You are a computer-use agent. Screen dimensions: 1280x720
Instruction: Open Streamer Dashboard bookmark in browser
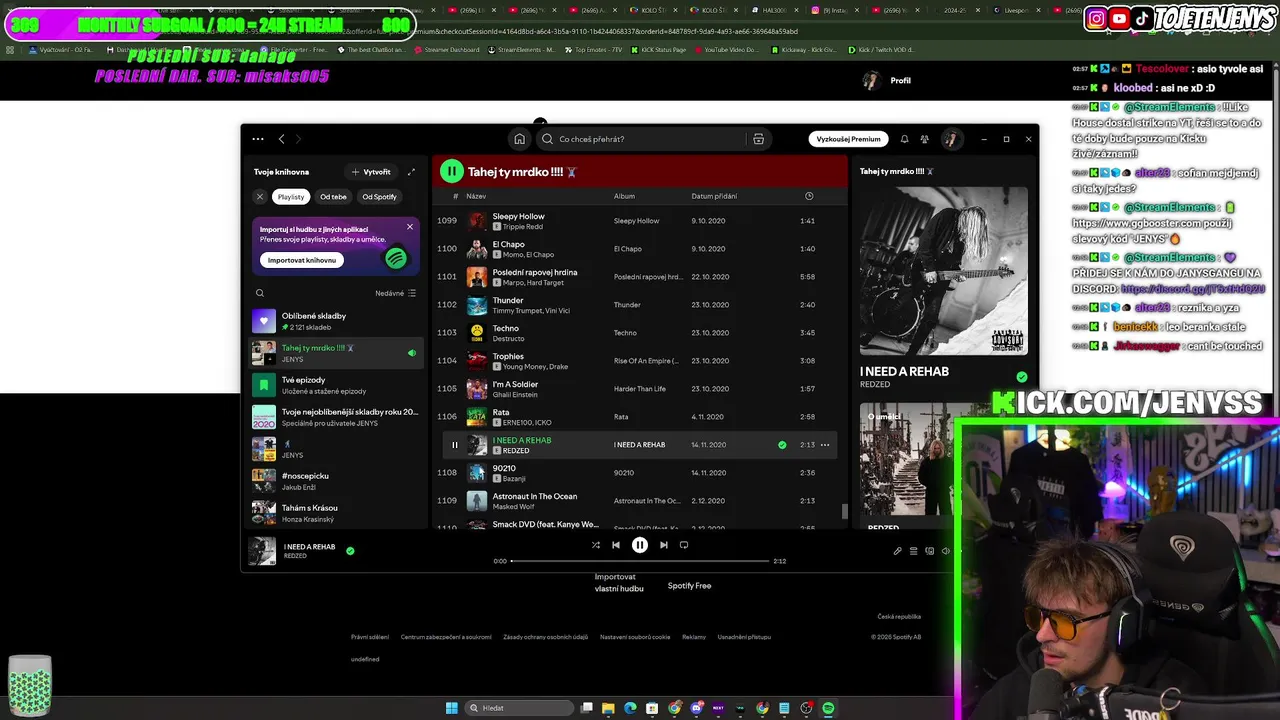point(445,49)
